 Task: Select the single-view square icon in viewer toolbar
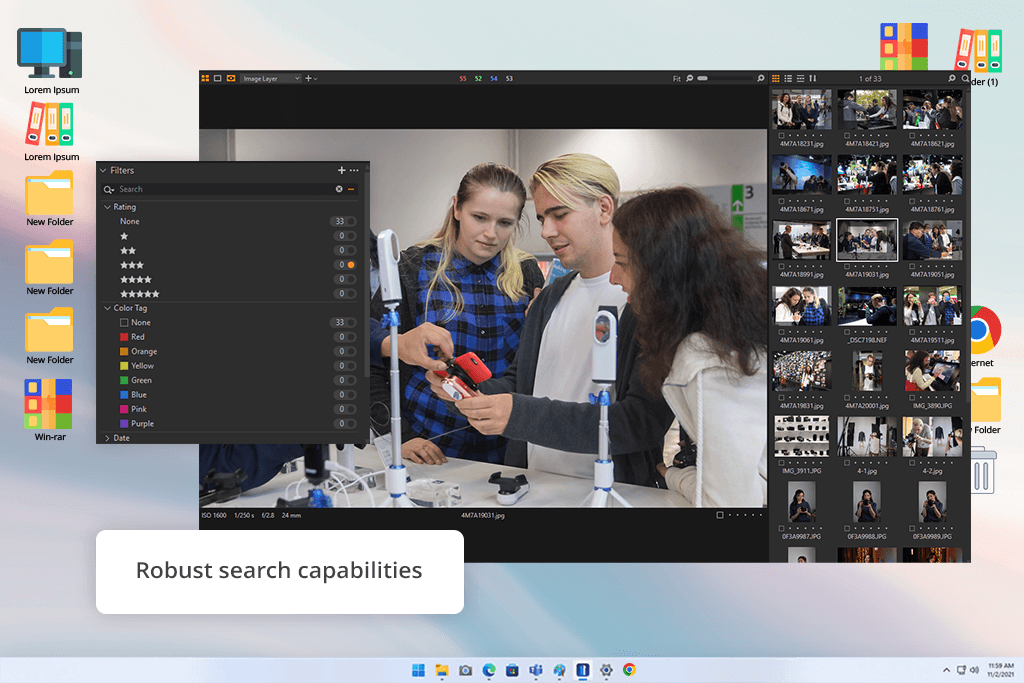(x=217, y=78)
